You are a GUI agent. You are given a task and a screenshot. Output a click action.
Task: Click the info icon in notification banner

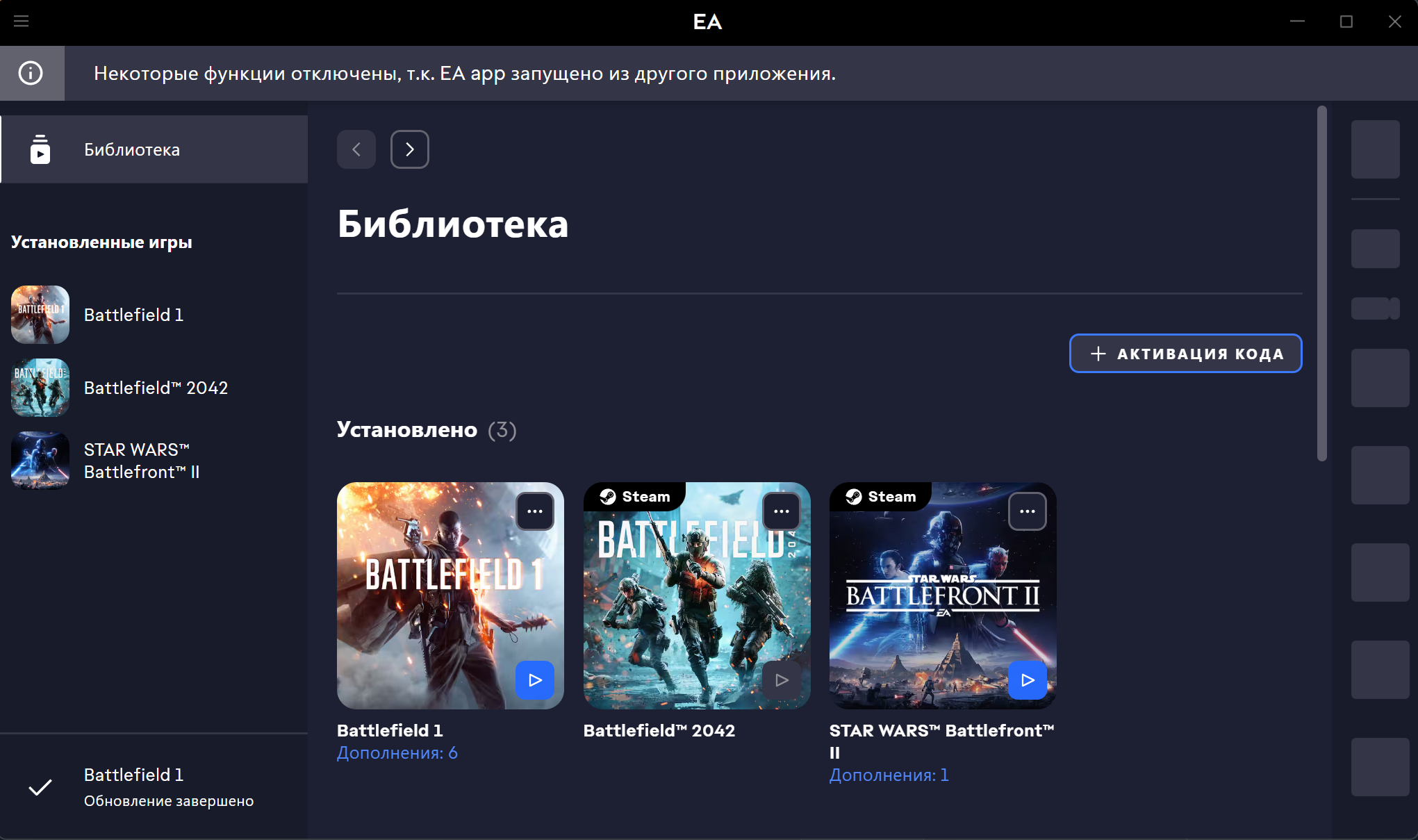[31, 73]
